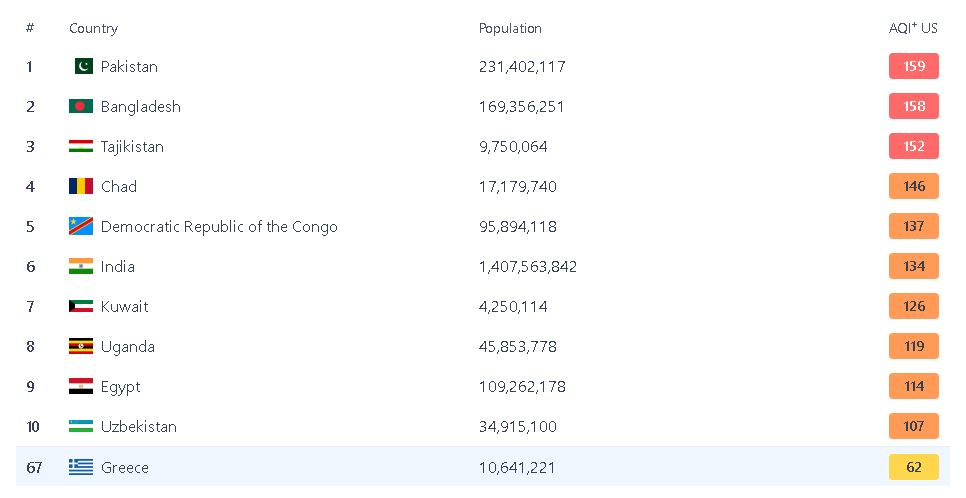The height and width of the screenshot is (498, 966).
Task: Click Greece's yellow 62 AQI badge
Action: pos(914,467)
